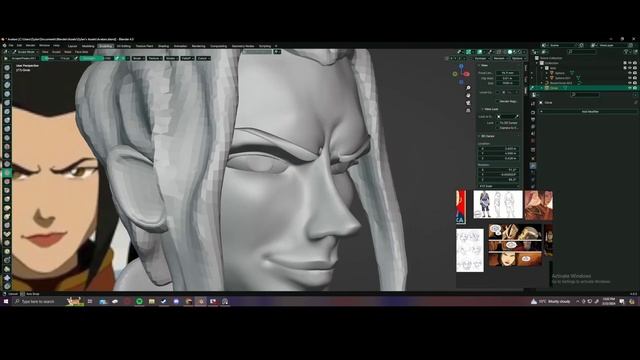The height and width of the screenshot is (360, 640).
Task: Toggle Lock To 3D Cursor checkbox
Action: tap(497, 123)
